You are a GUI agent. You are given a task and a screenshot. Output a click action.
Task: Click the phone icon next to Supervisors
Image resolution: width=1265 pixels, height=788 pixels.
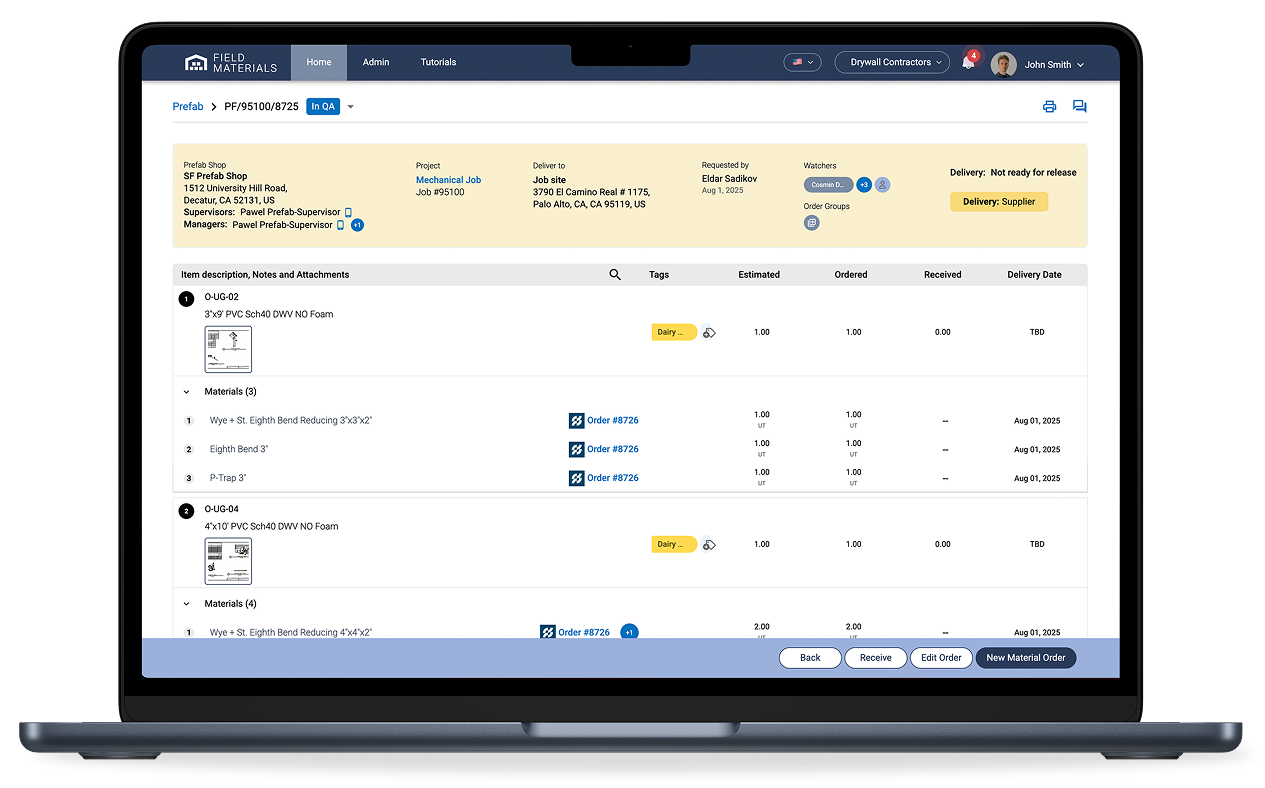348,212
